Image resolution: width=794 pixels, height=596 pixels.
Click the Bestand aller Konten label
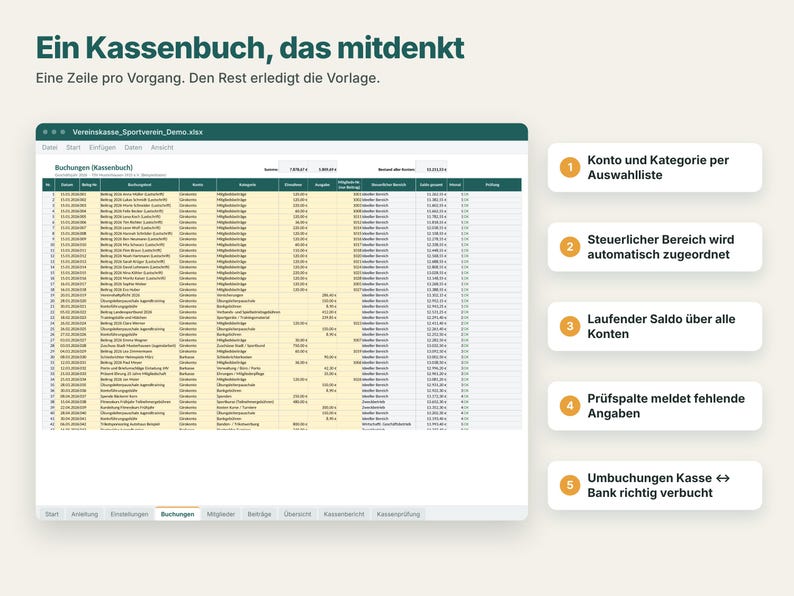(396, 169)
